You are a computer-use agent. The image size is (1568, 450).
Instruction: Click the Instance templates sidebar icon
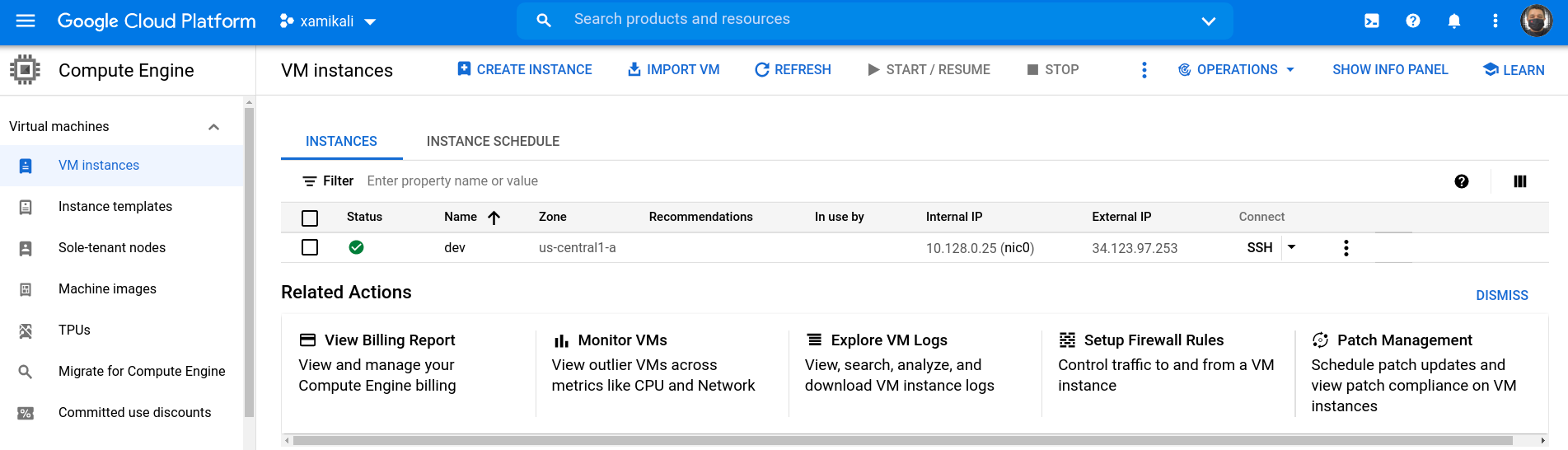tap(26, 207)
